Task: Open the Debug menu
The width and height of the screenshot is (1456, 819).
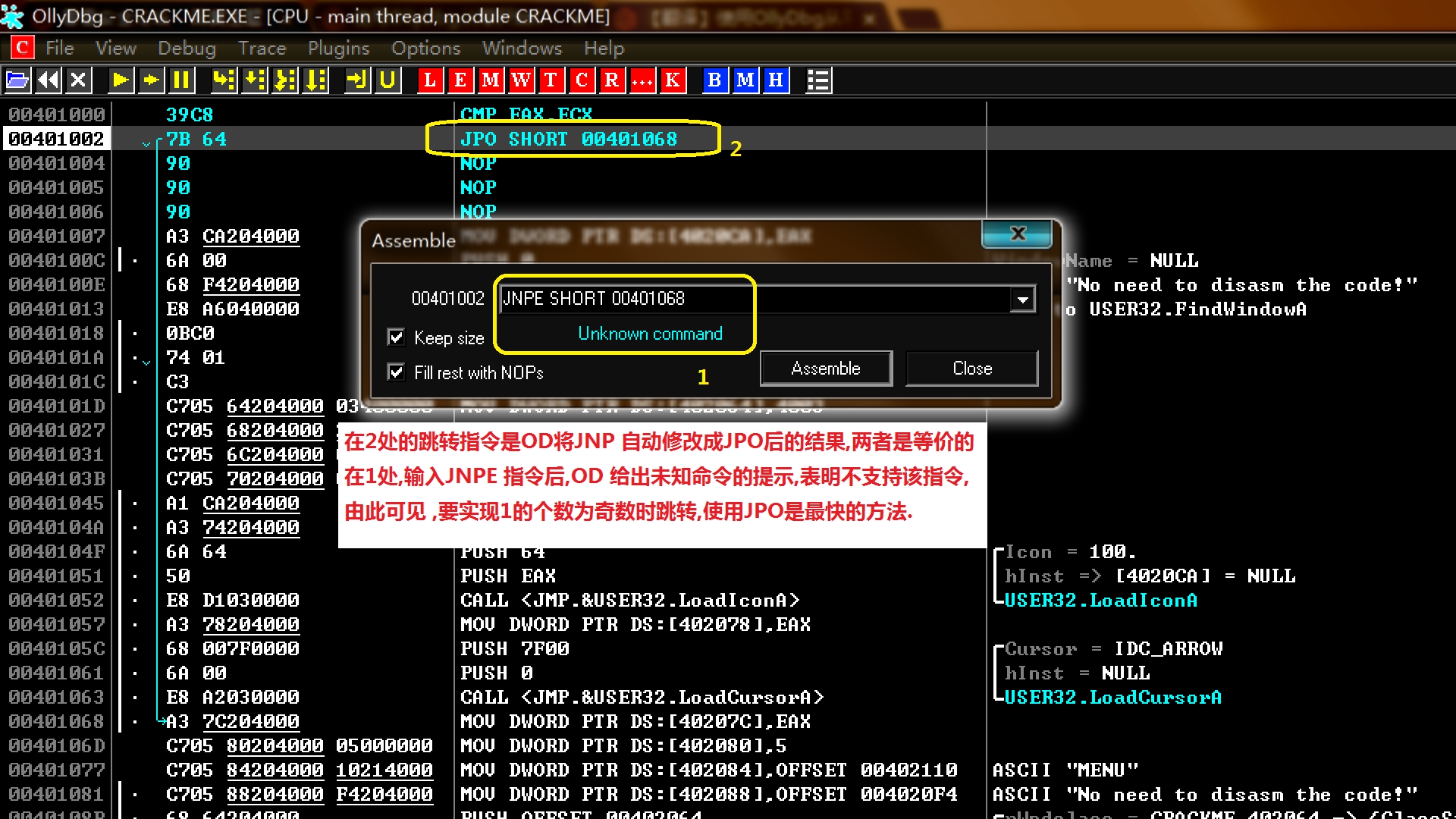Action: pyautogui.click(x=187, y=49)
